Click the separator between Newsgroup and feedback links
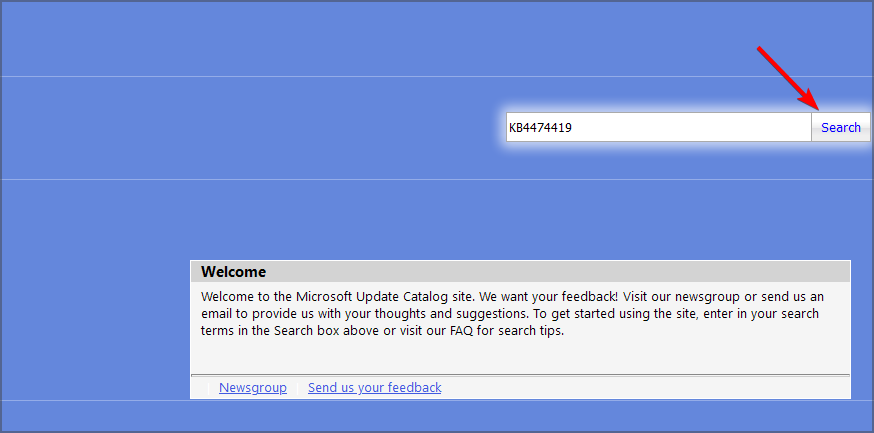 click(298, 388)
